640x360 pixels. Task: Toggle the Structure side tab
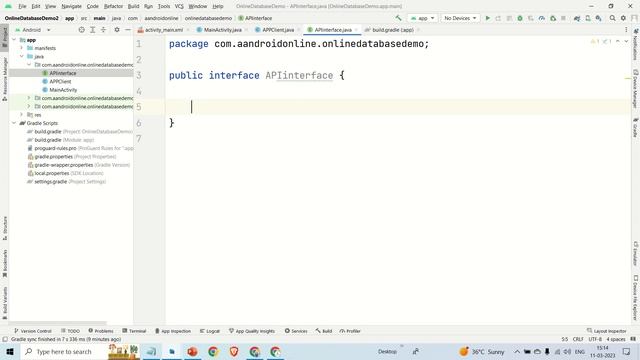4,228
